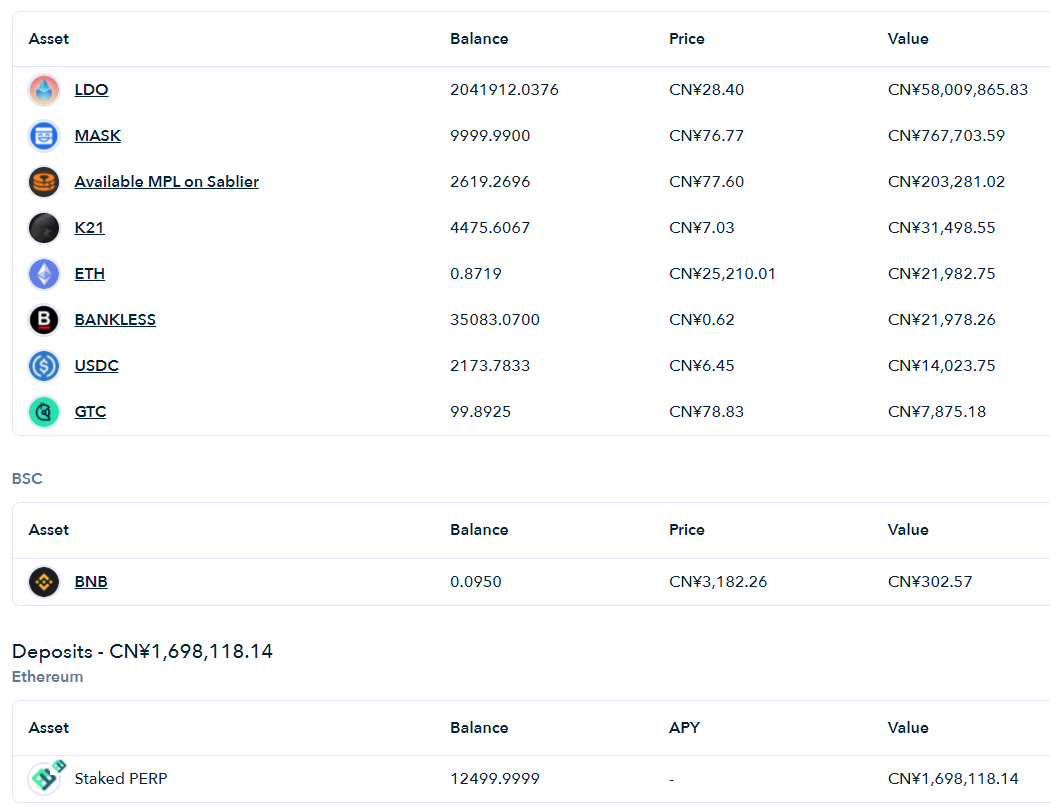Click the BANKLESS token icon
Viewport: 1050px width, 807px height.
(x=44, y=320)
